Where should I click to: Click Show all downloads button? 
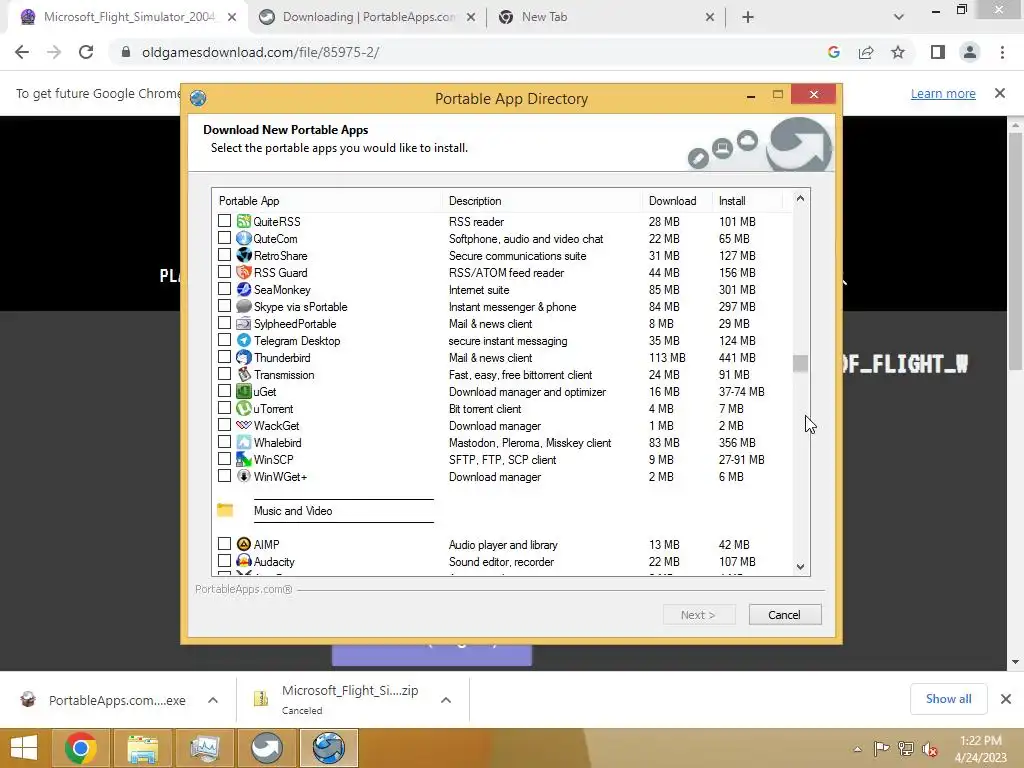coord(948,699)
